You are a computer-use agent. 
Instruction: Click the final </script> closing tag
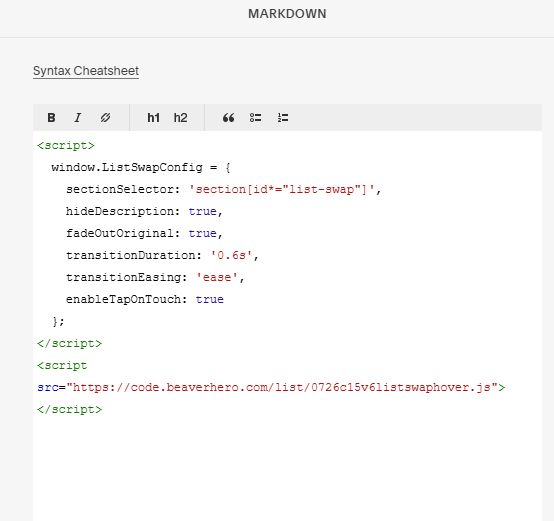70,409
